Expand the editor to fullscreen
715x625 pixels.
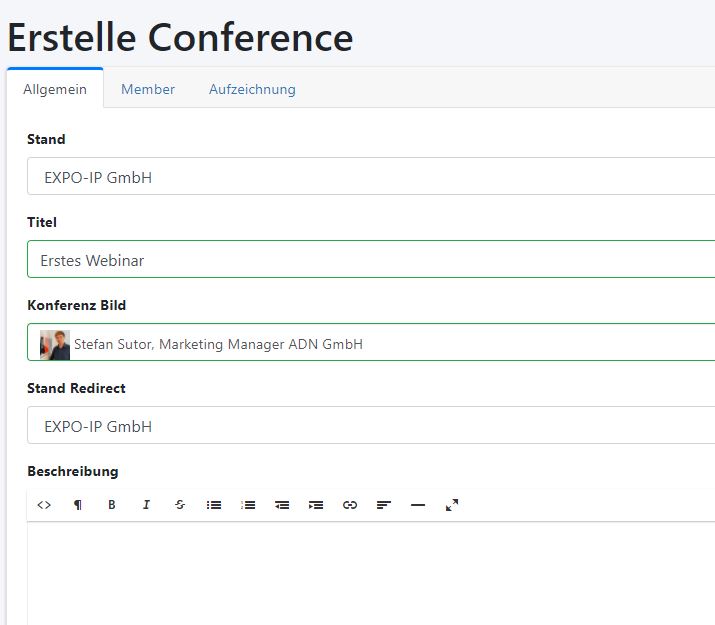pyautogui.click(x=452, y=505)
